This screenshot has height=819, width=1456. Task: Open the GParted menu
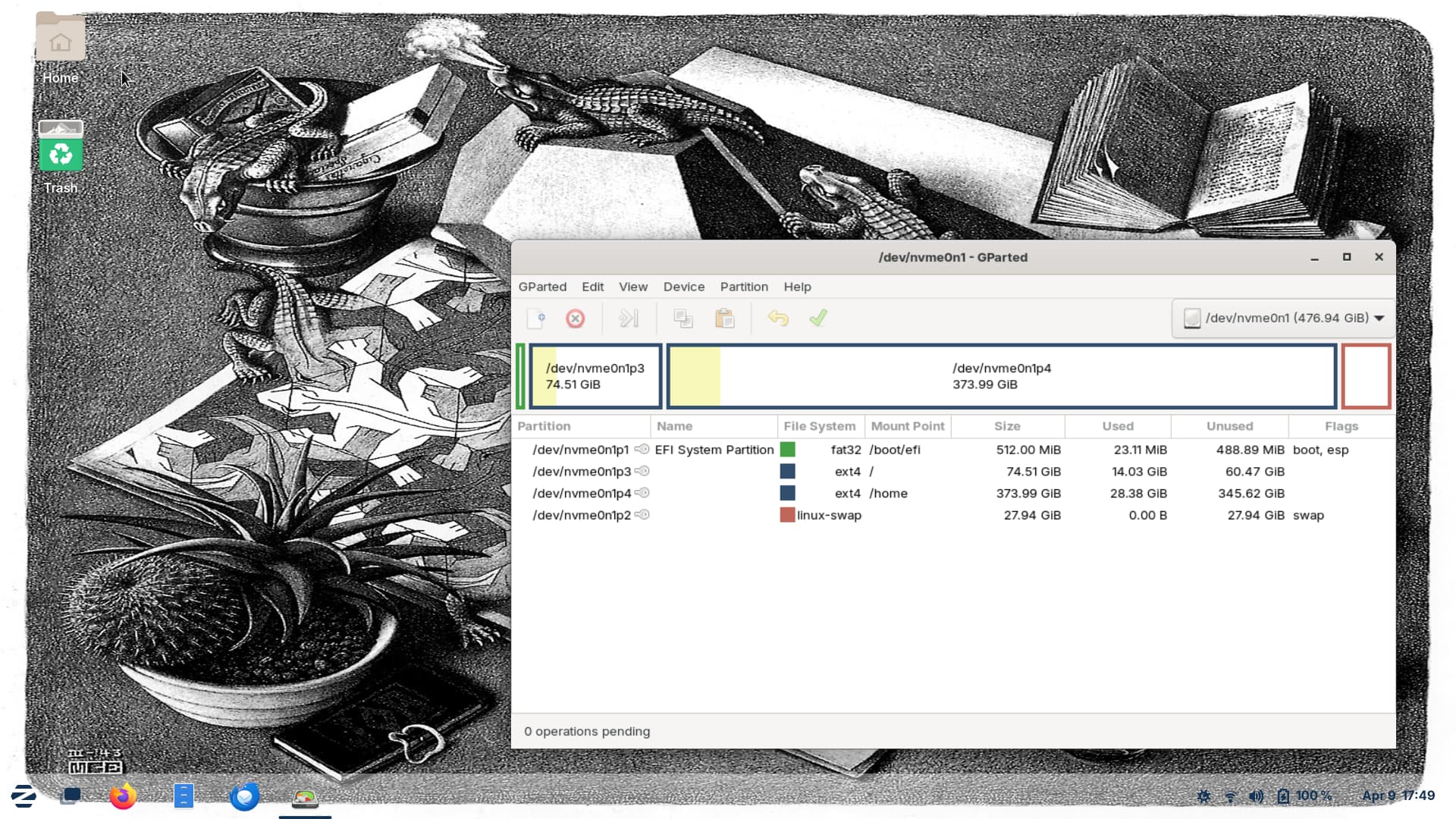tap(542, 287)
